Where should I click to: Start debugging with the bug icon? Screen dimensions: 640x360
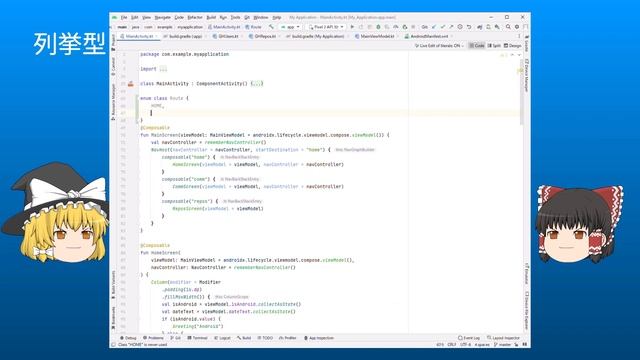(378, 27)
